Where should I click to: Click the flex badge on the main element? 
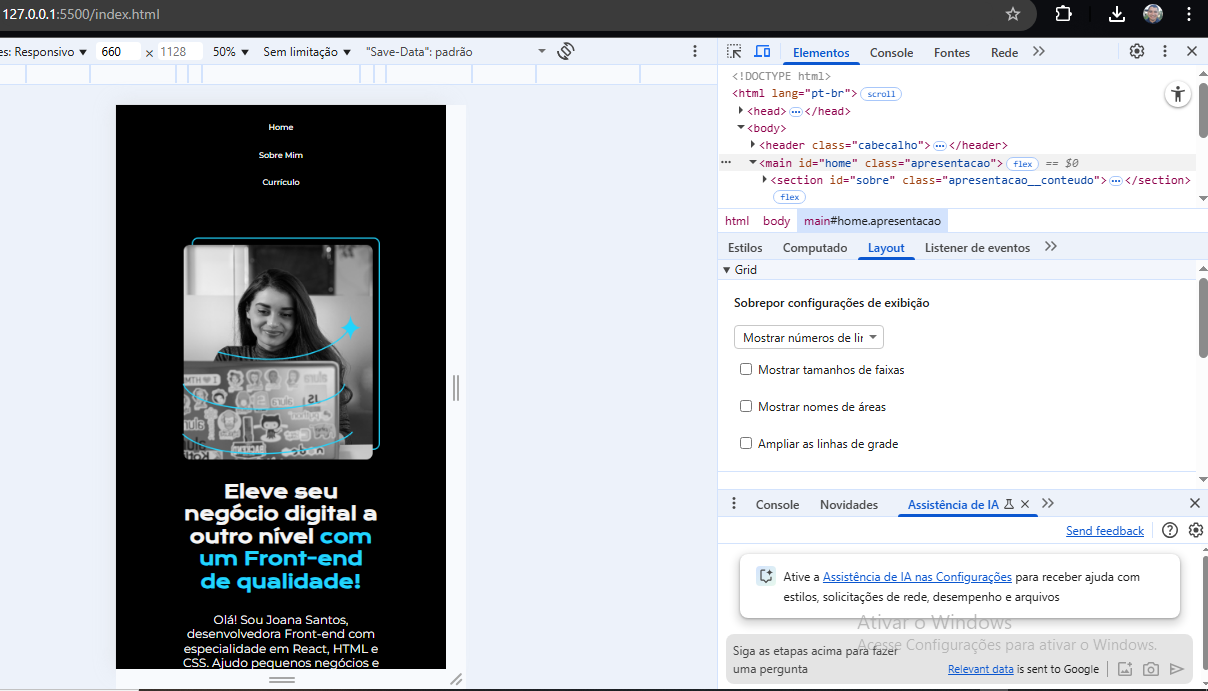pos(1022,163)
